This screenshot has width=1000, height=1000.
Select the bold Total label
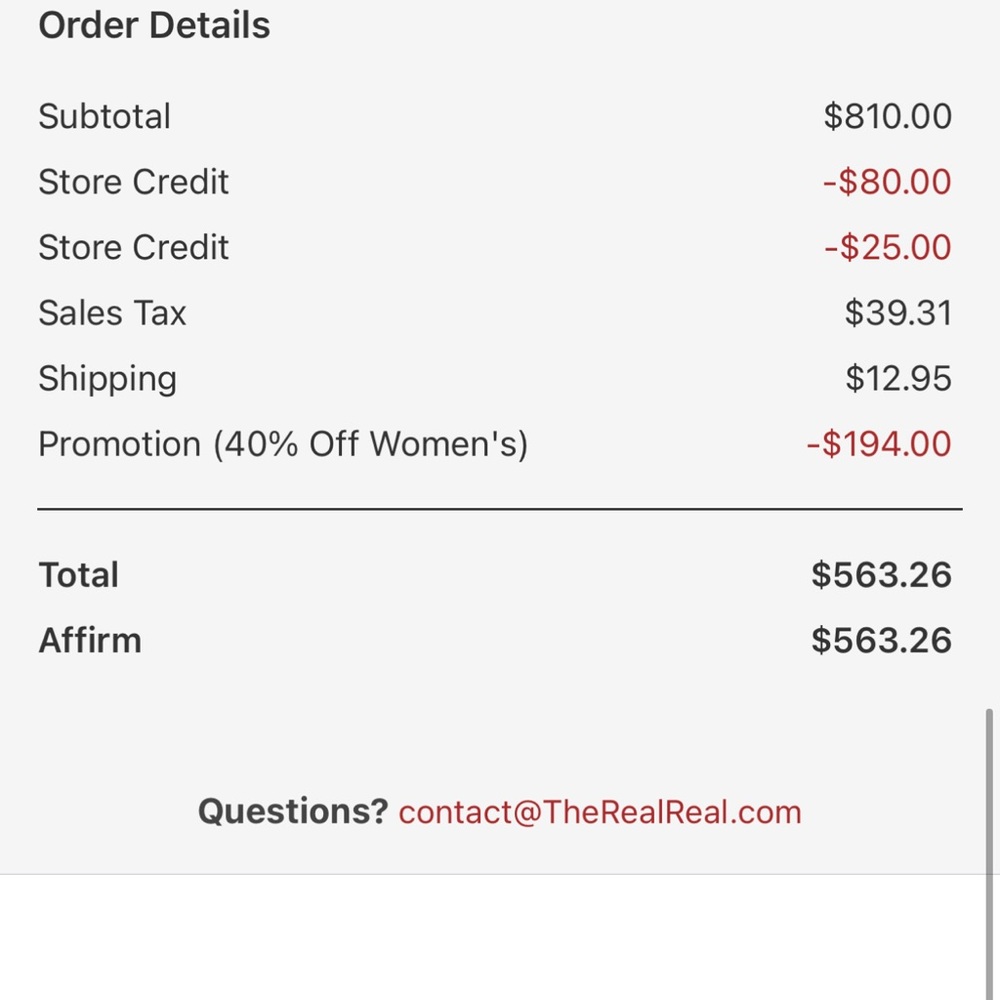coord(78,575)
